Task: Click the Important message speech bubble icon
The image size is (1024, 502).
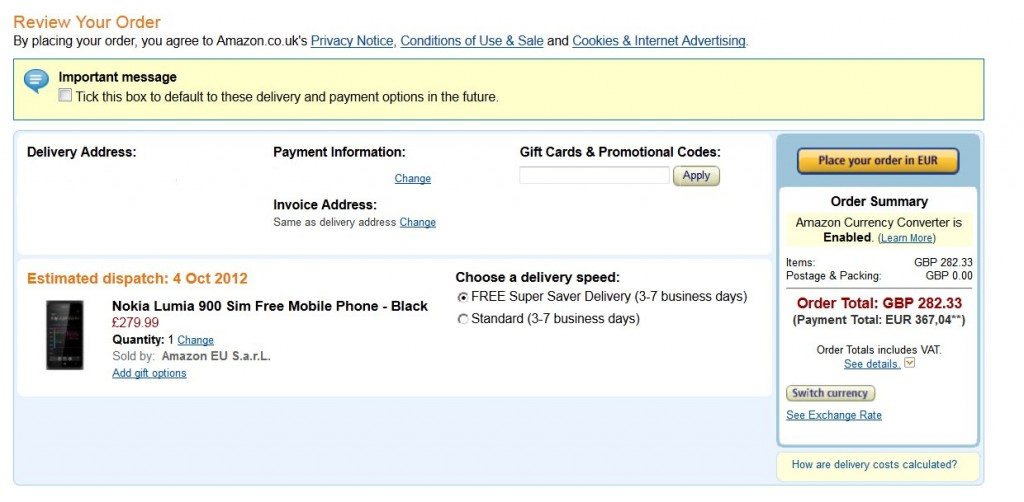Action: click(x=36, y=80)
